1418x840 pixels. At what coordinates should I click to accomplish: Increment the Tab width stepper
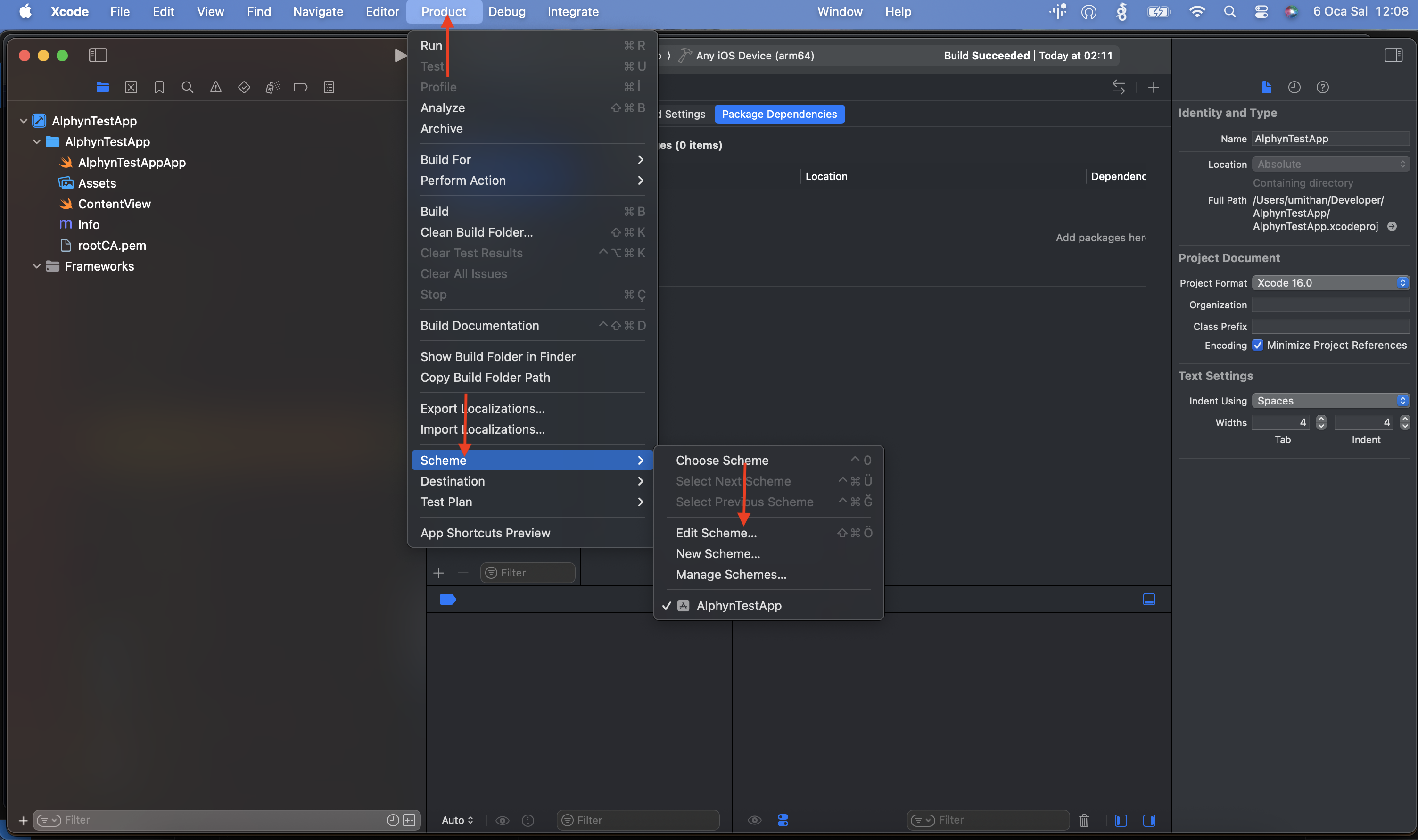[1320, 418]
